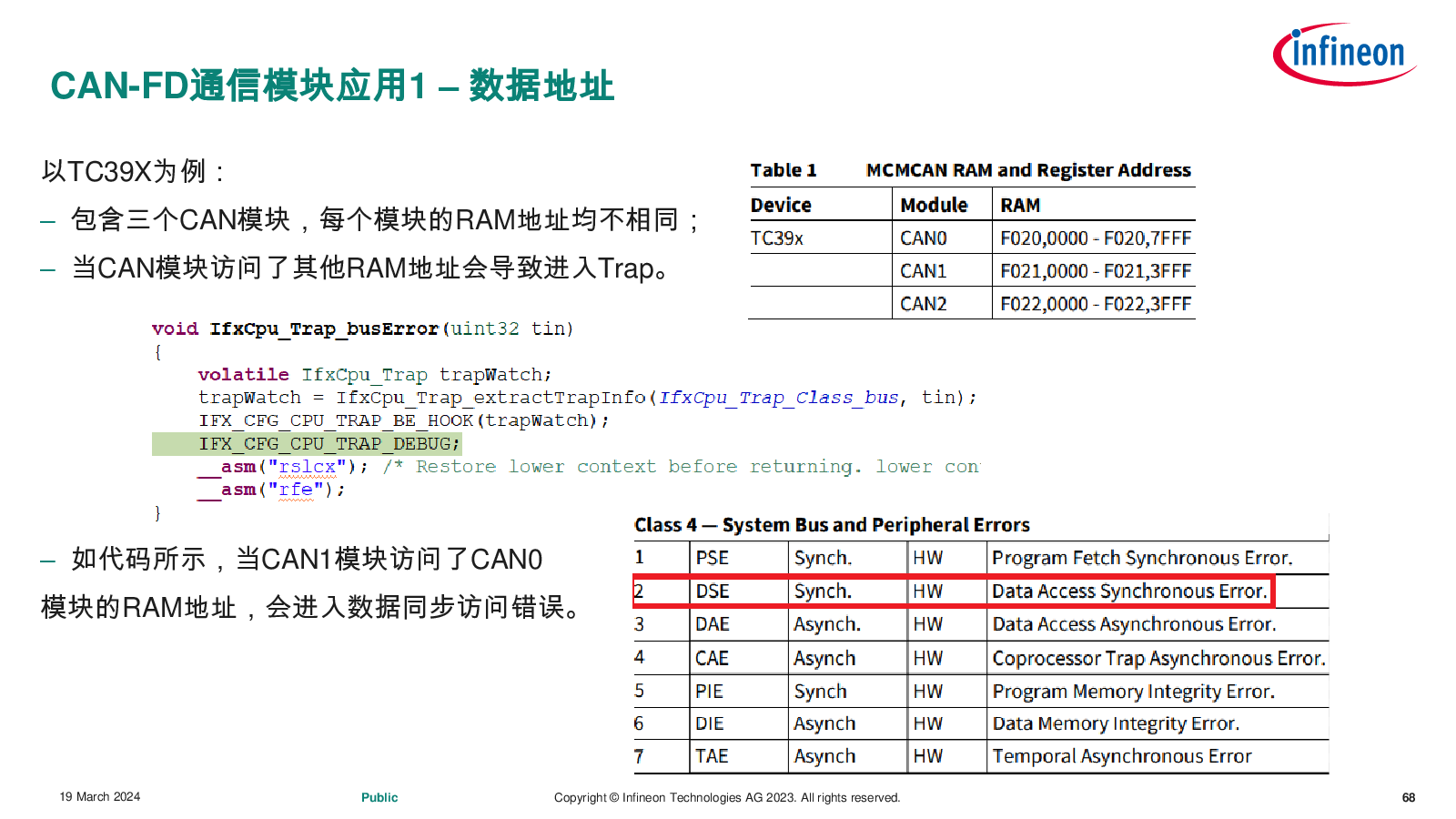
Task: Click heading 'Class 4 — System Bus and Peripheral Errors'
Action: click(x=832, y=525)
